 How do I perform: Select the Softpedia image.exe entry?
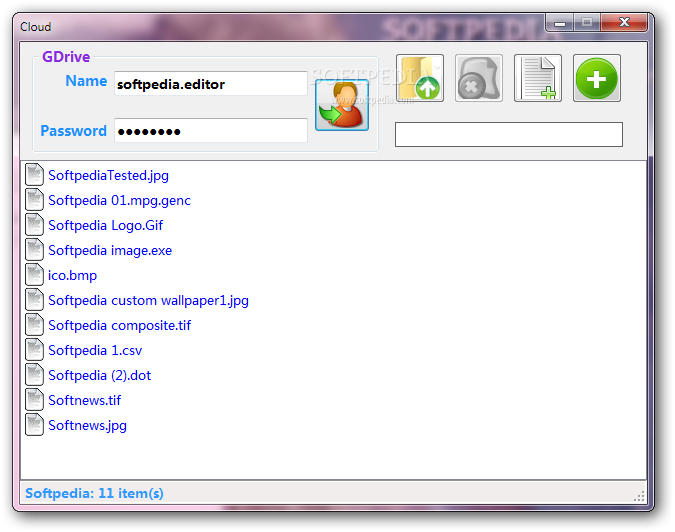click(x=110, y=250)
